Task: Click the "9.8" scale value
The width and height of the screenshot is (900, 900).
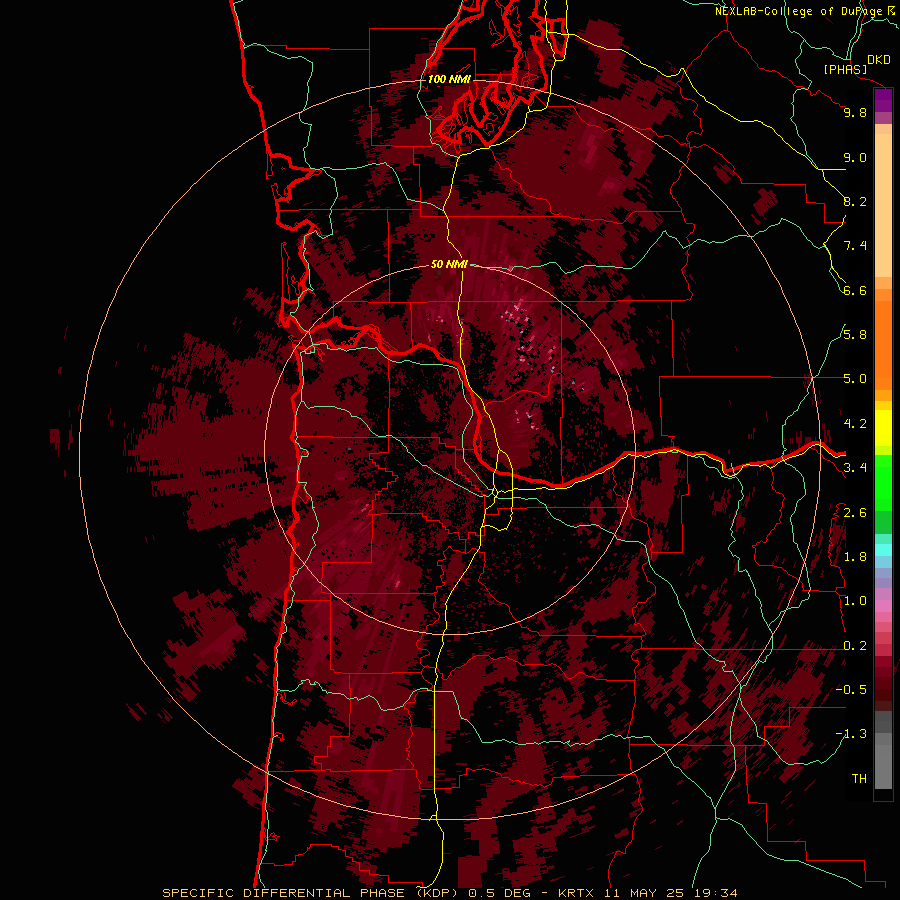Action: (x=855, y=112)
